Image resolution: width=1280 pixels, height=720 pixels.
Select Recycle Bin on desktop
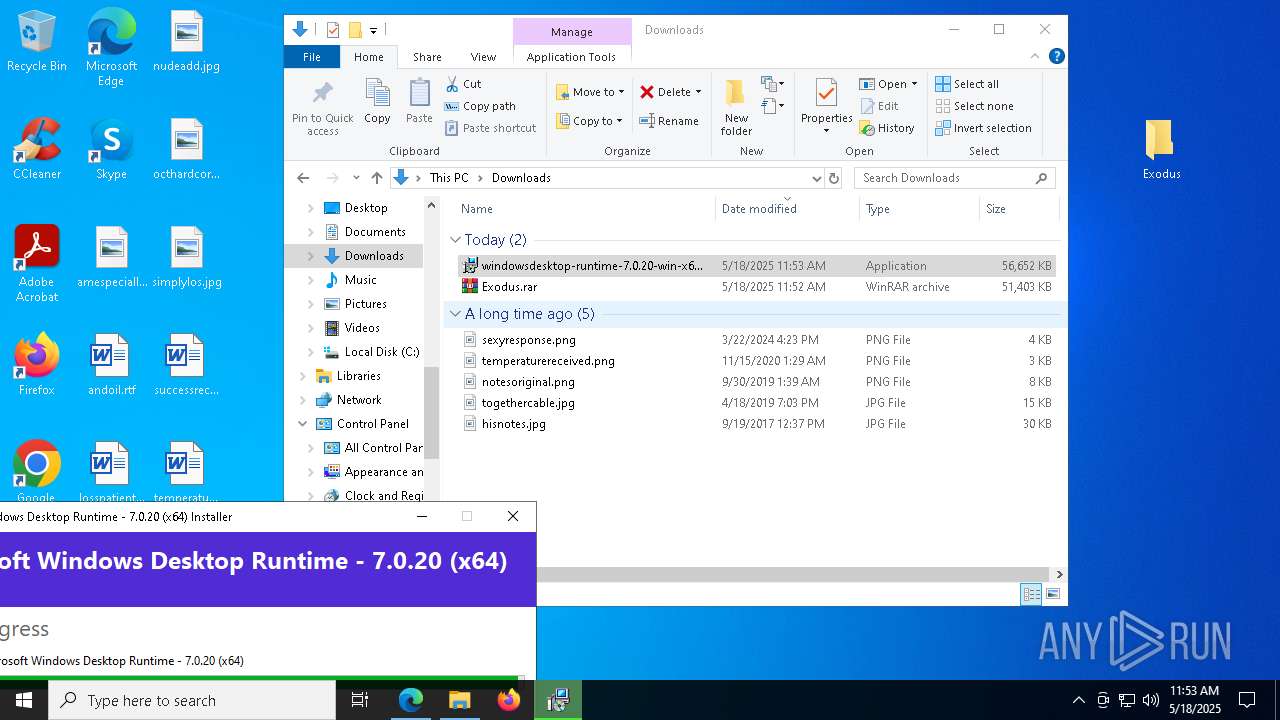tap(37, 42)
